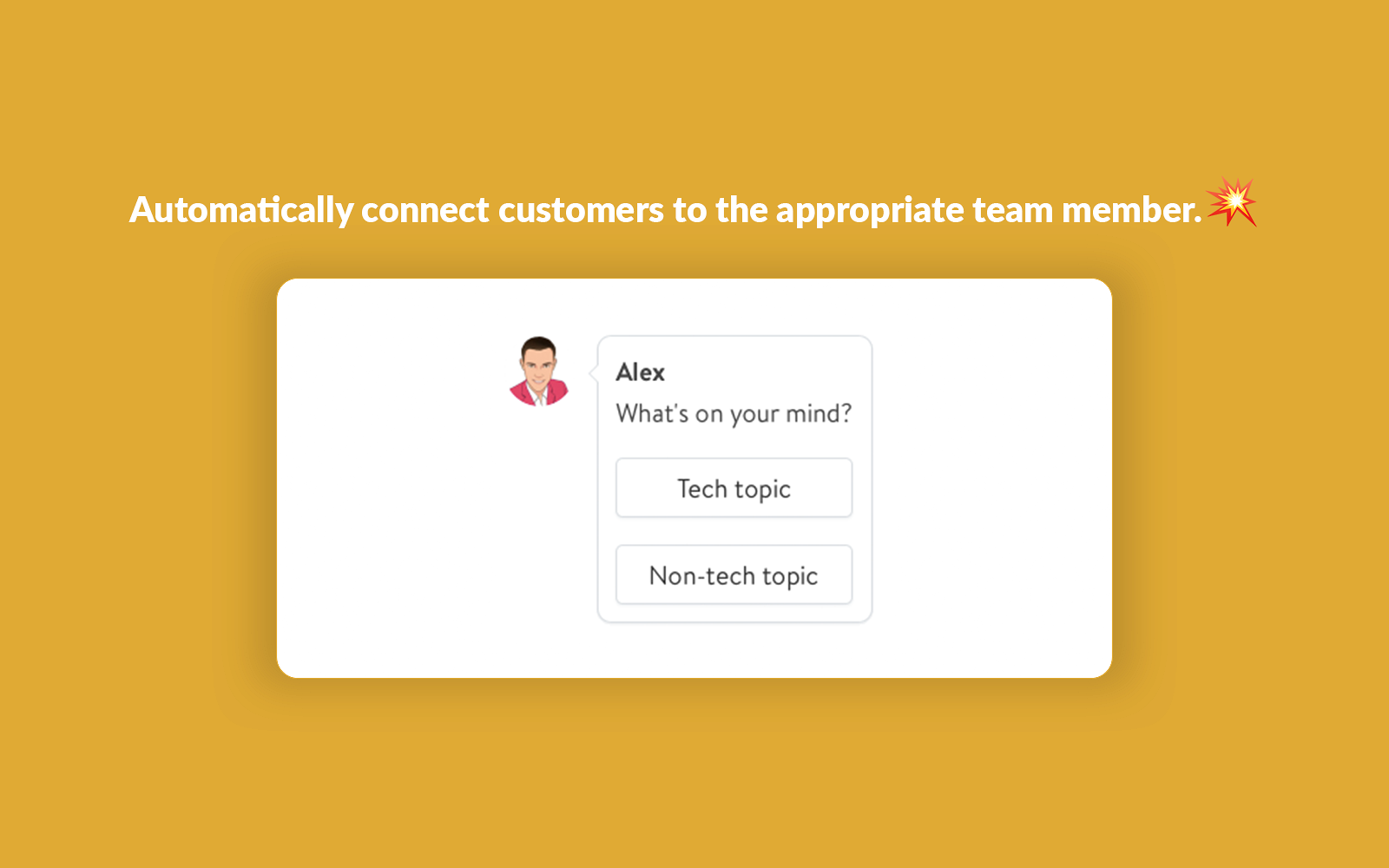Click the chat bubble's pointer tail
Screen dimensions: 1389x868
click(x=594, y=372)
